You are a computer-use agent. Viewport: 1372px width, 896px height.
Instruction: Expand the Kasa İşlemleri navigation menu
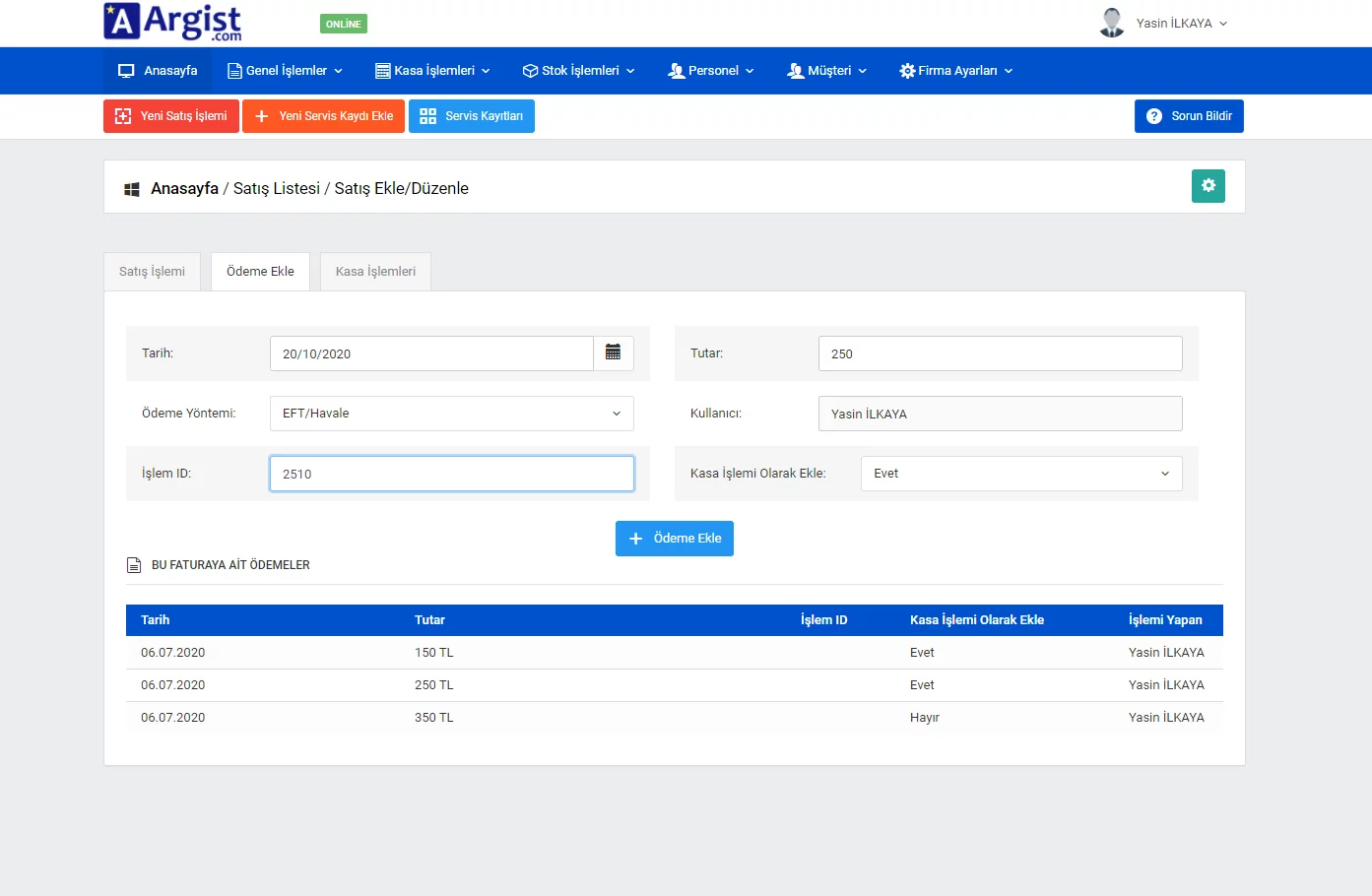point(432,71)
